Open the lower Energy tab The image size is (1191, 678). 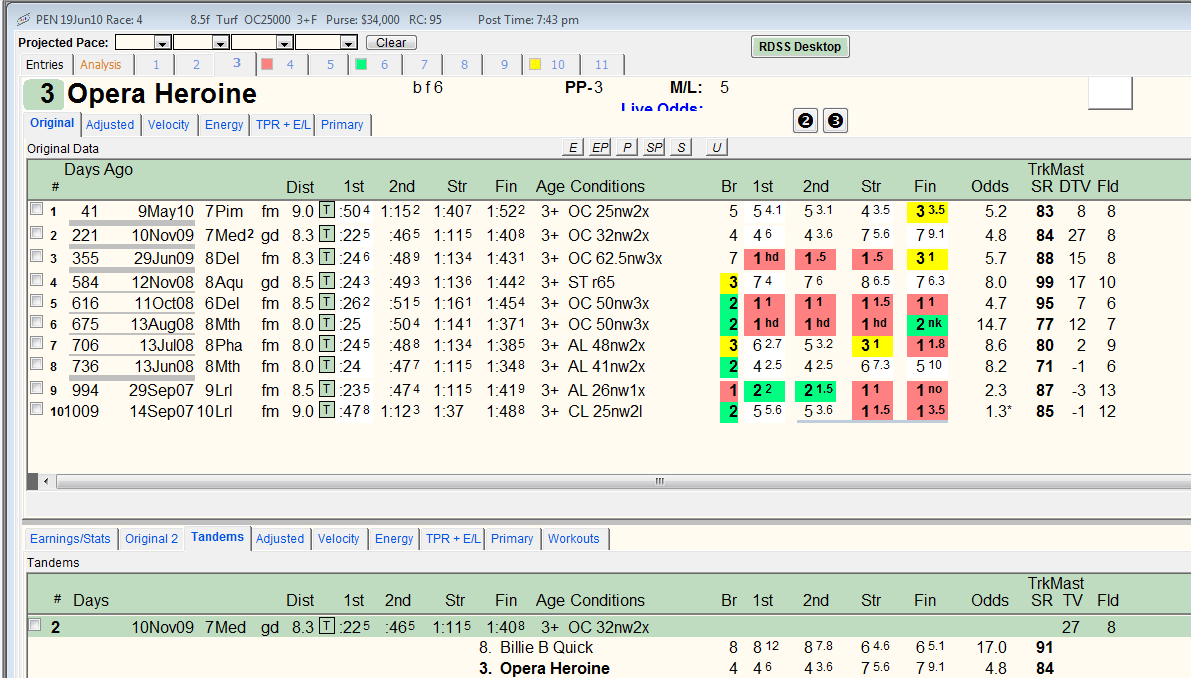click(x=394, y=538)
